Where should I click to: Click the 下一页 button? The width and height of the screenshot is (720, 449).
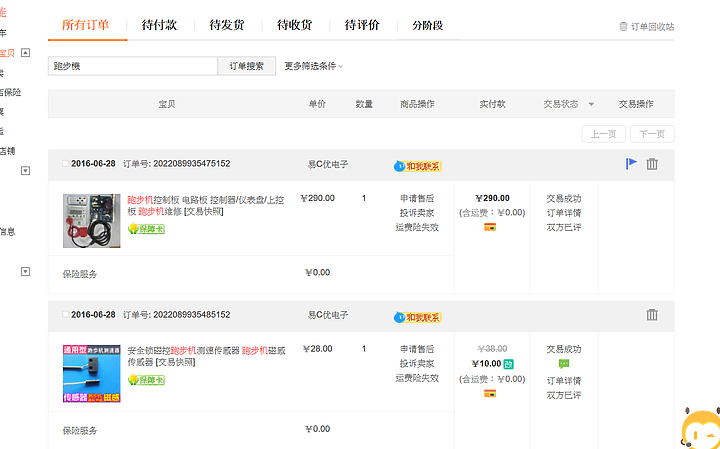(652, 134)
